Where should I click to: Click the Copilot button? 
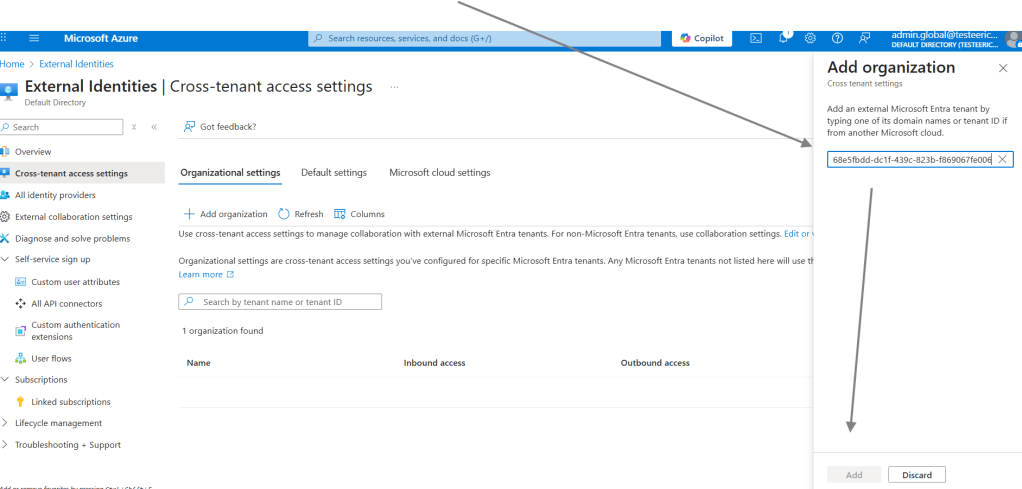click(x=701, y=38)
